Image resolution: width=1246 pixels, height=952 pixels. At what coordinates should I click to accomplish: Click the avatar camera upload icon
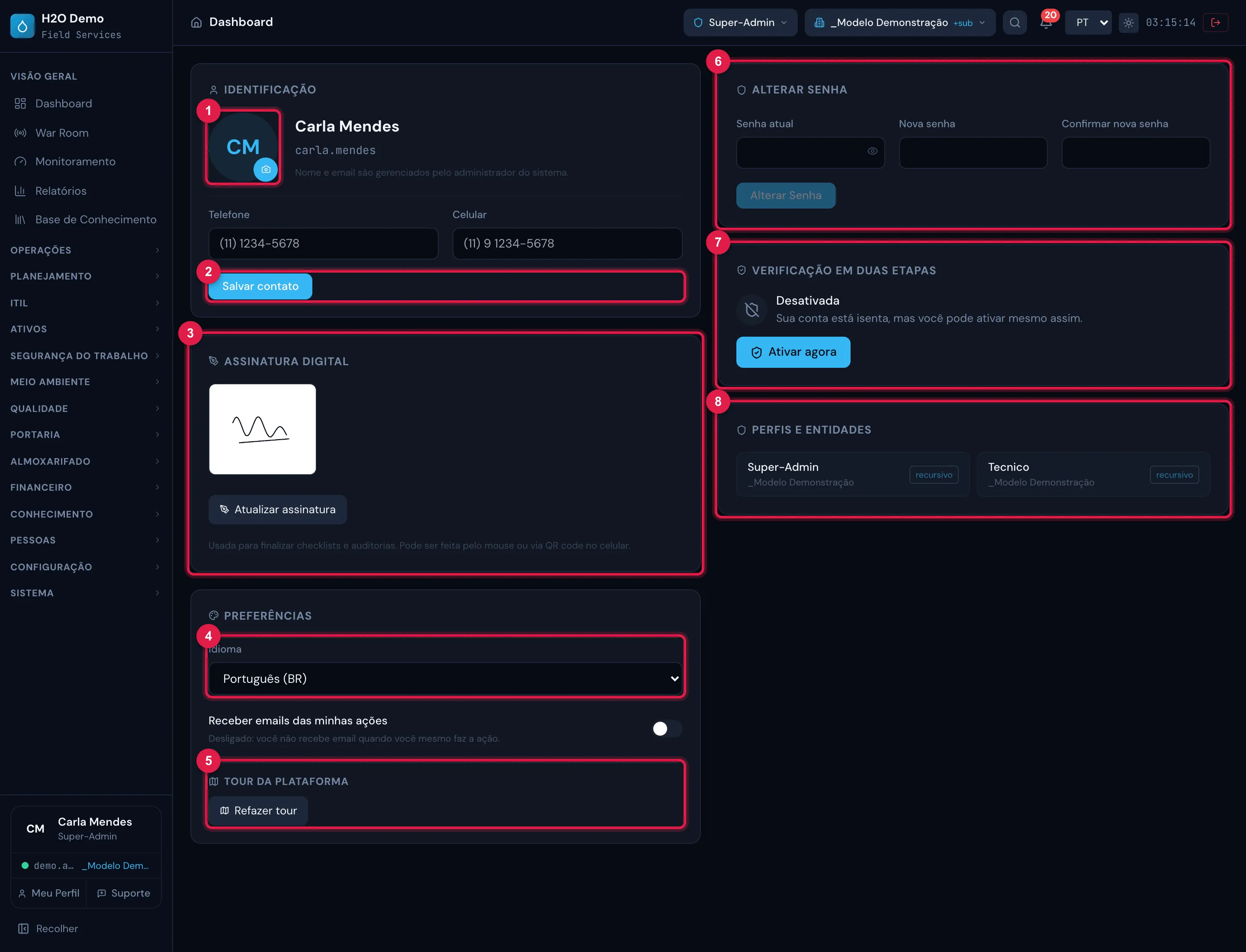[266, 170]
